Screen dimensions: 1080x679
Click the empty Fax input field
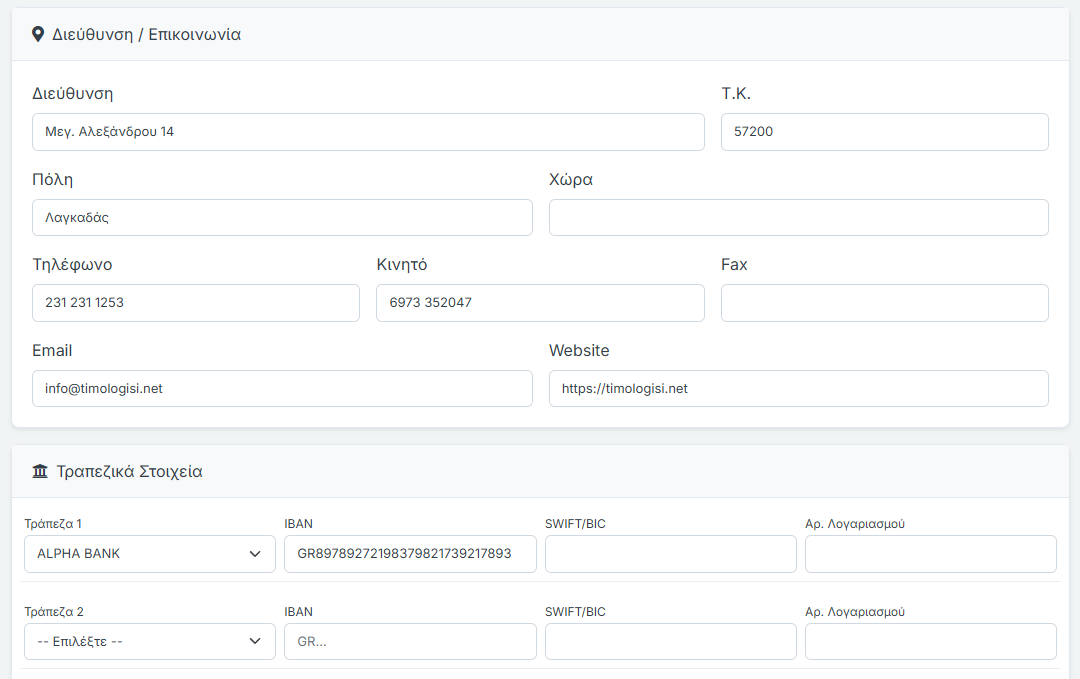tap(884, 303)
